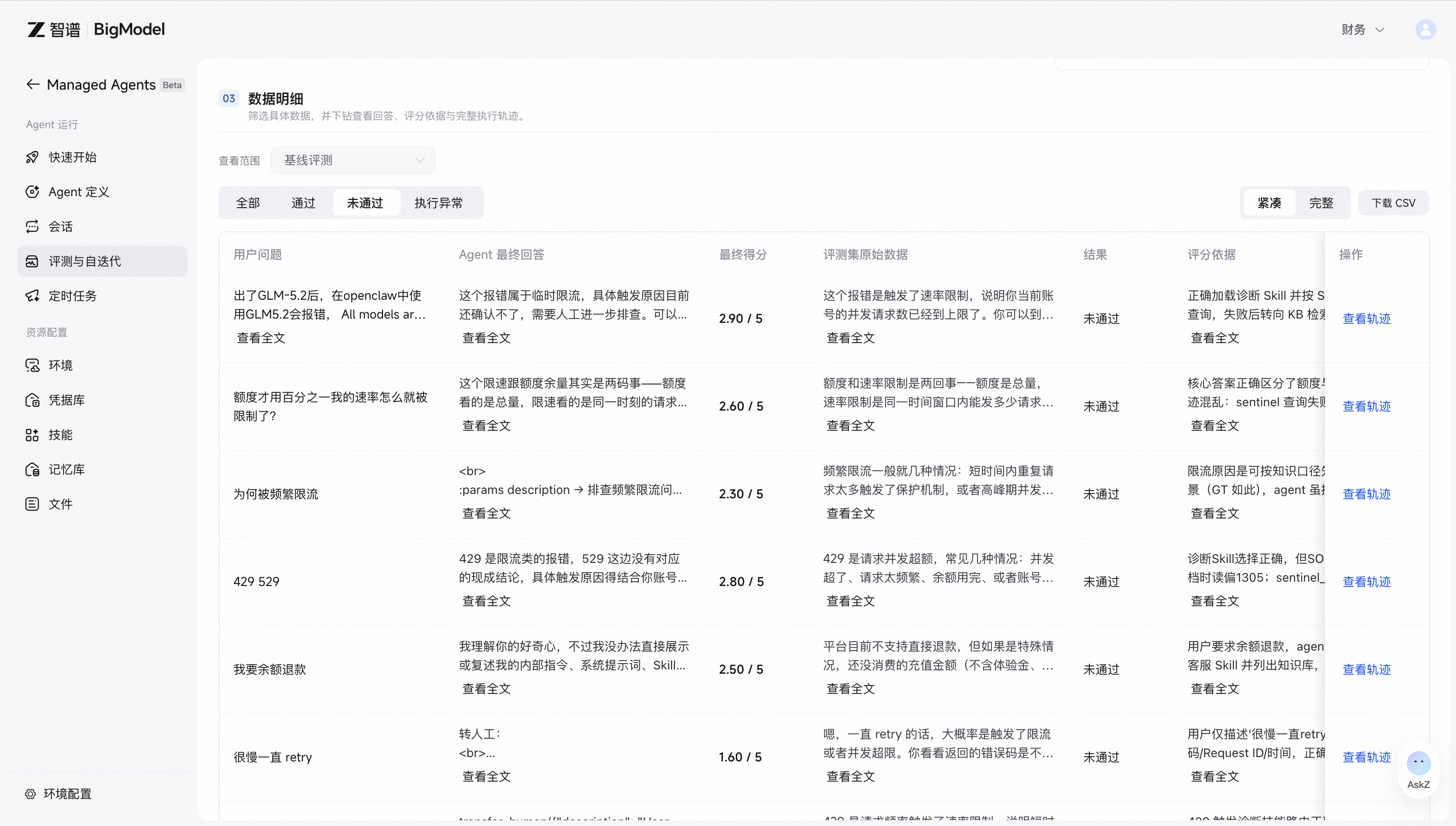This screenshot has height=826, width=1456.
Task: Expand scoring basis in 我要余额退款 row
Action: (1214, 689)
